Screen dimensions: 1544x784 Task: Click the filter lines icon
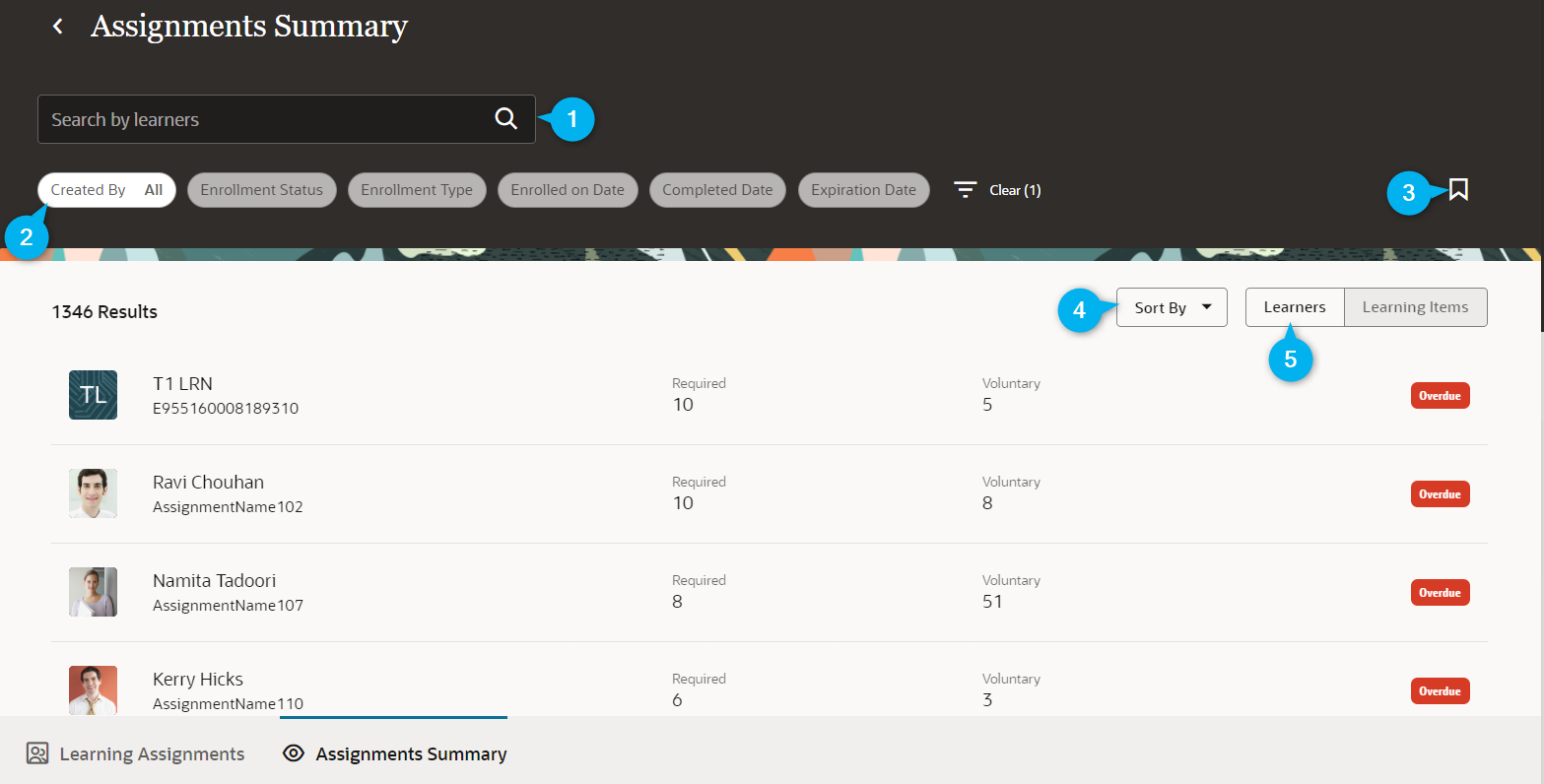tap(966, 190)
